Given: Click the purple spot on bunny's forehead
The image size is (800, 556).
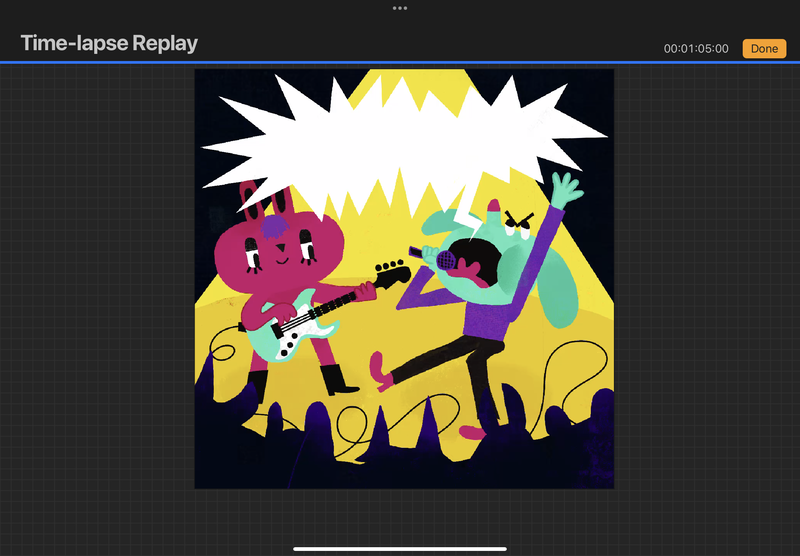Looking at the screenshot, I should 274,226.
